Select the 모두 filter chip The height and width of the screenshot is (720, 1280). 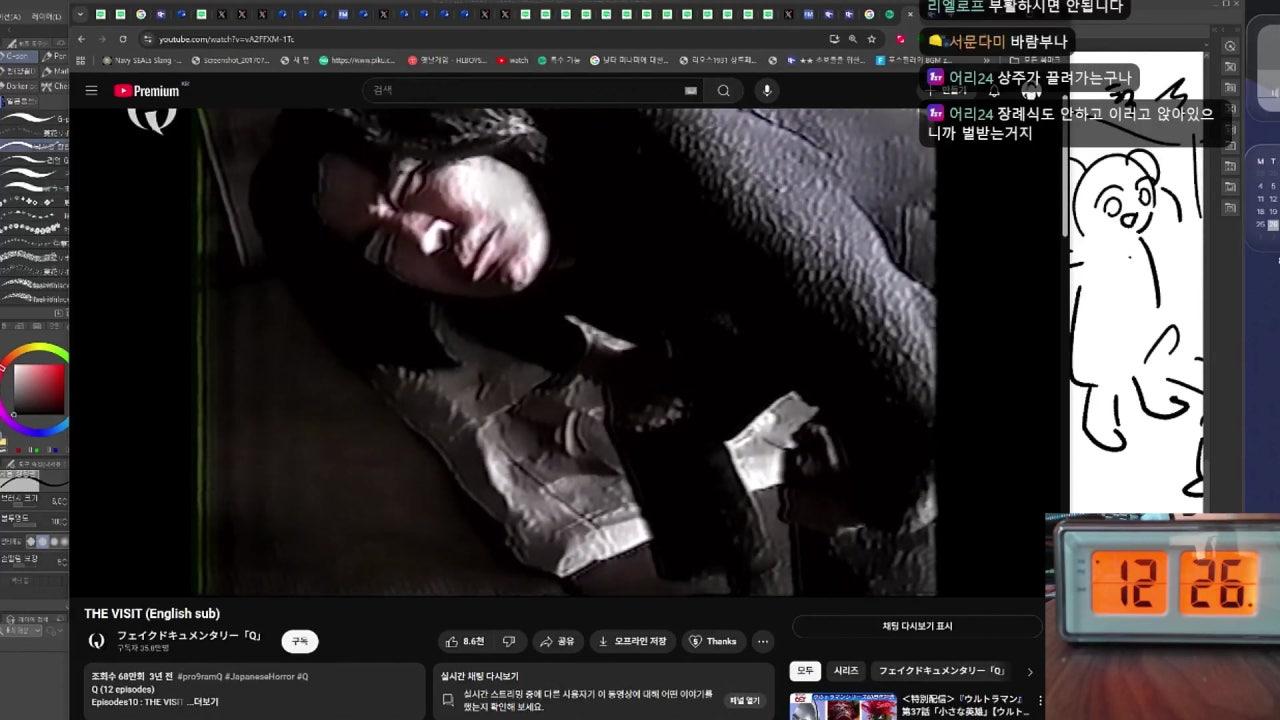tap(805, 671)
